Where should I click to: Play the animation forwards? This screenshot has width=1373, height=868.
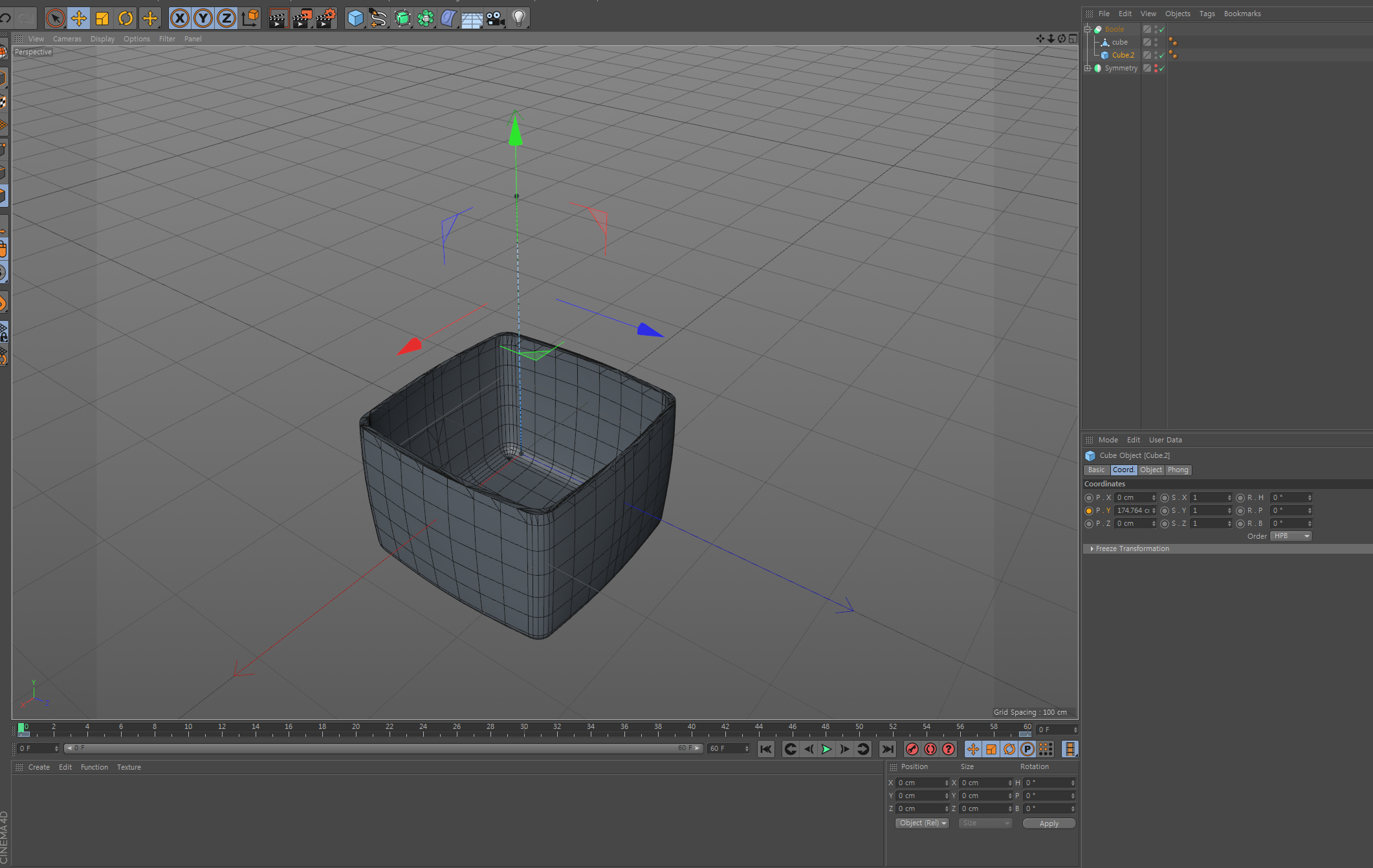pyautogui.click(x=826, y=749)
